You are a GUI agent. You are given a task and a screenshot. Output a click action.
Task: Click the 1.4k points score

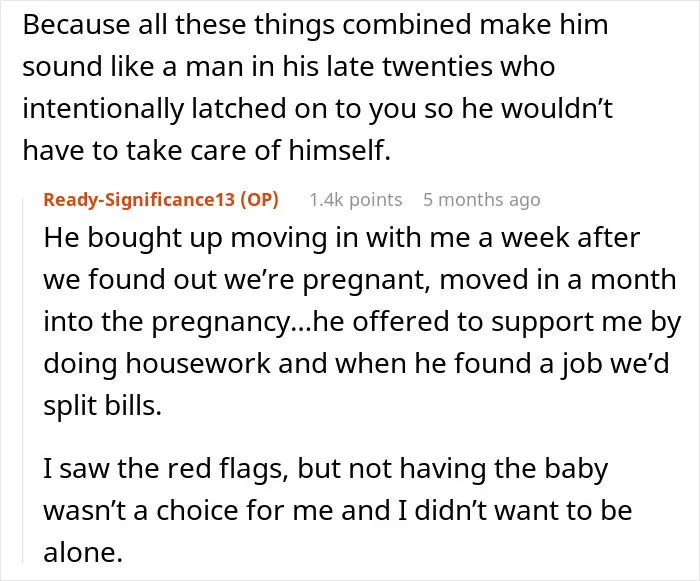[x=355, y=200]
